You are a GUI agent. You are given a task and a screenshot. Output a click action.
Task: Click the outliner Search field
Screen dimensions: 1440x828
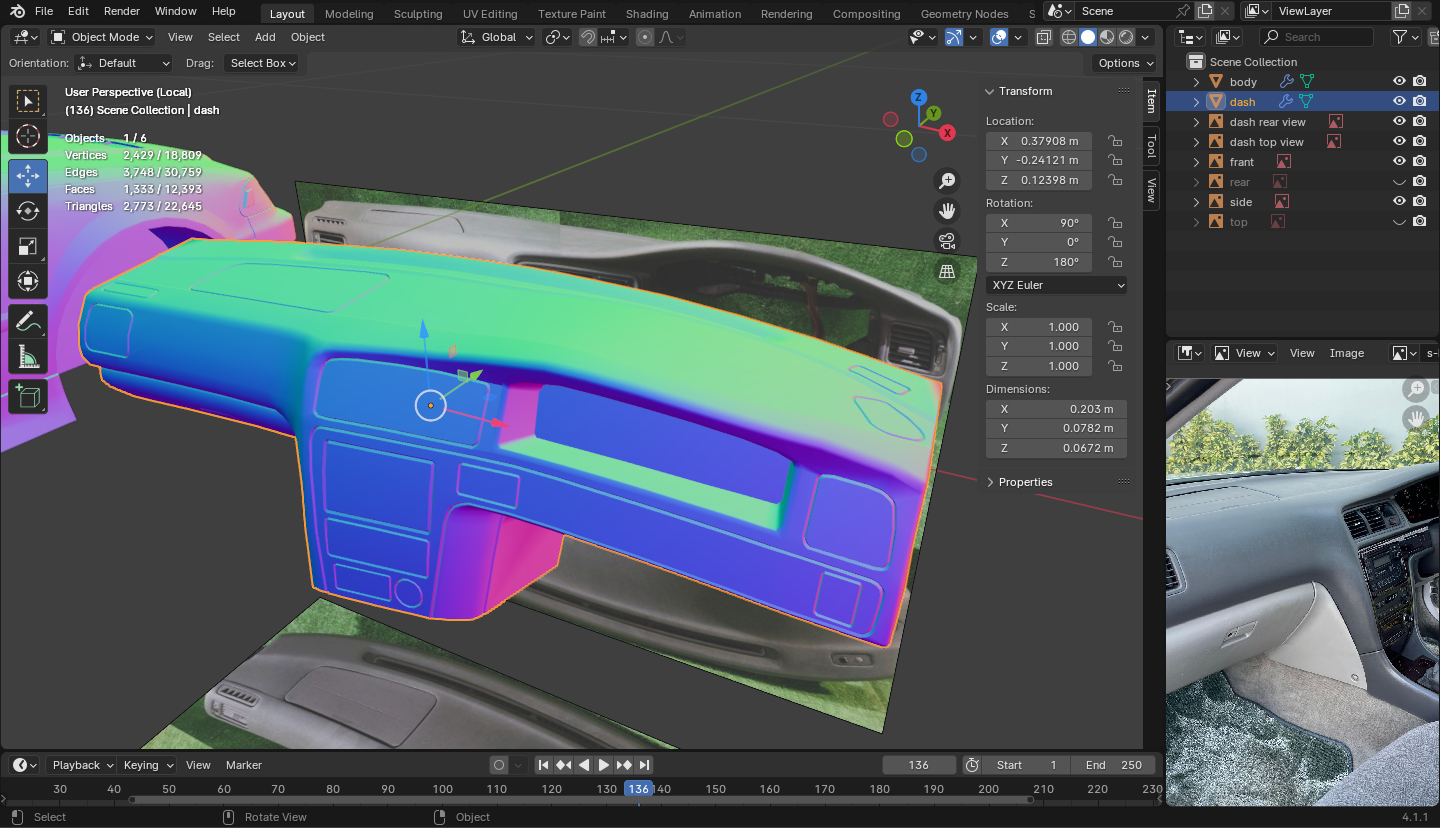[x=1316, y=37]
